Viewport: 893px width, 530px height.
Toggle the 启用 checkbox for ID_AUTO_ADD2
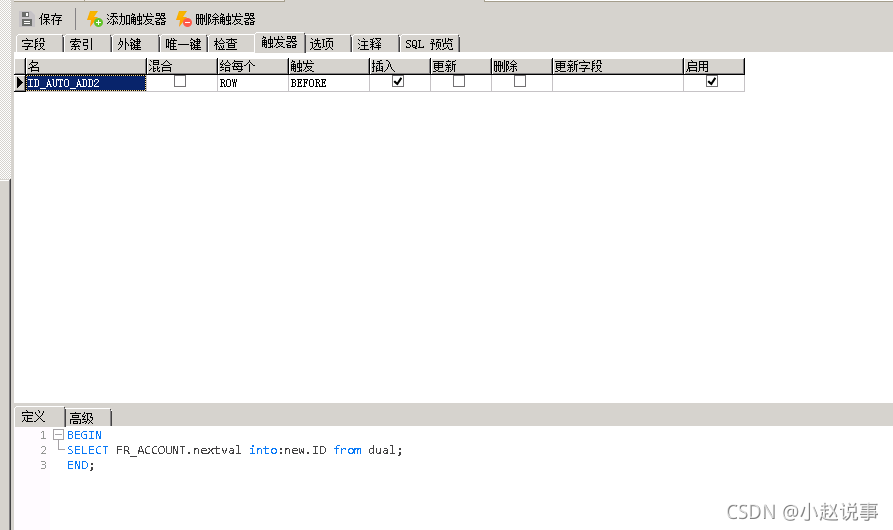coord(712,81)
